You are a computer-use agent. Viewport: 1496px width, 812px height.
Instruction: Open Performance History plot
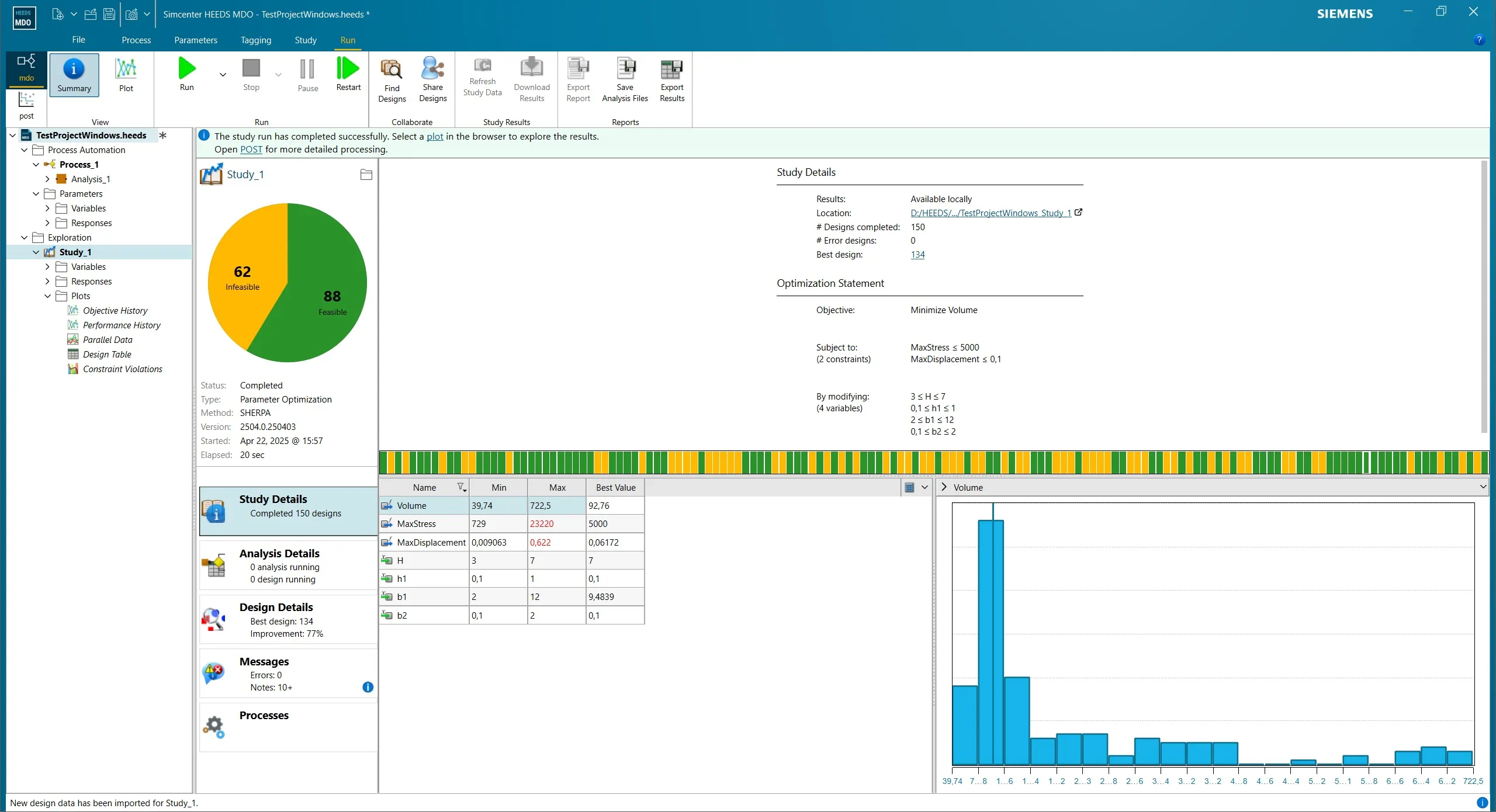tap(121, 325)
